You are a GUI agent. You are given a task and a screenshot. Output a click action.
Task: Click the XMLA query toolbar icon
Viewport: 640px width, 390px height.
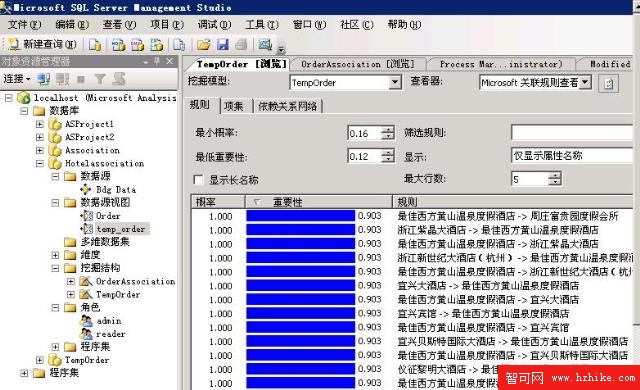pyautogui.click(x=157, y=44)
